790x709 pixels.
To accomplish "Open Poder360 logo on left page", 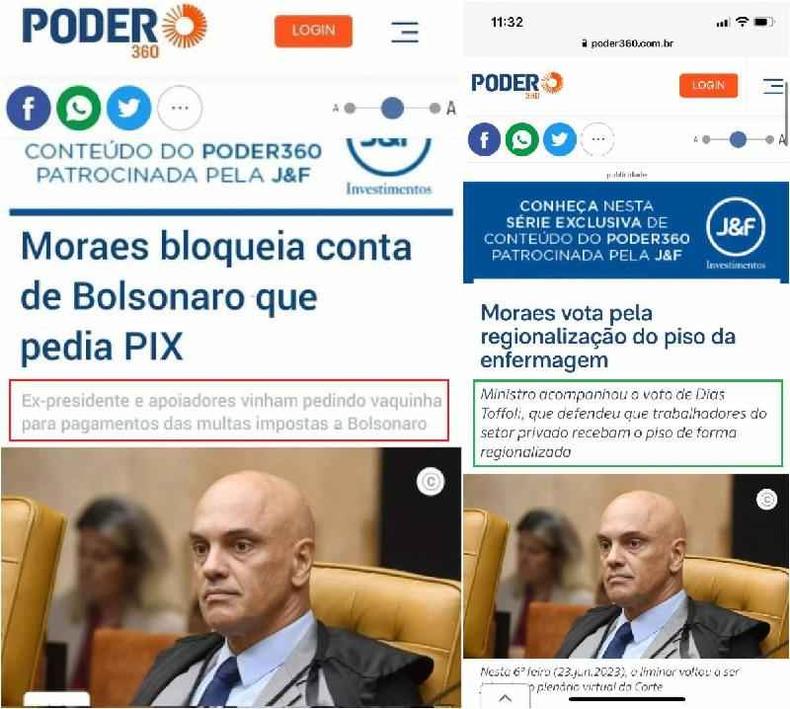I will 114,31.
